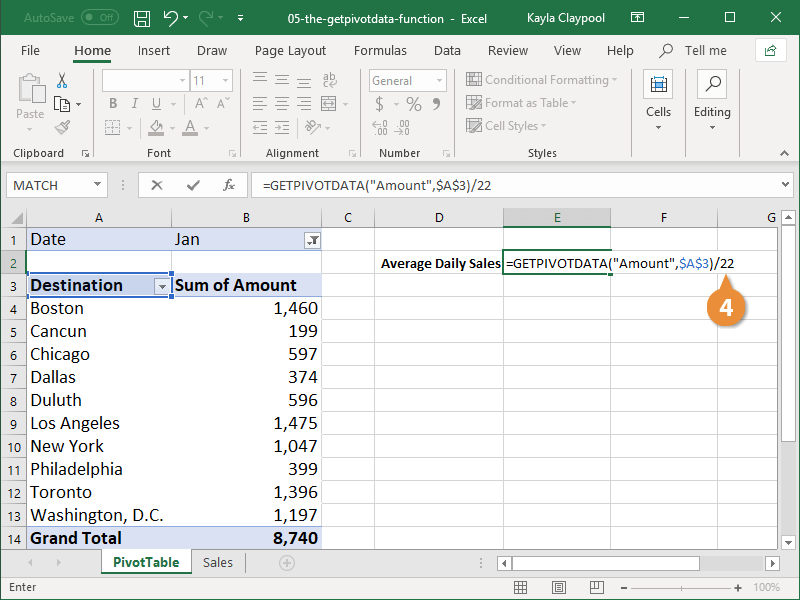Click Middle Align icon
The height and width of the screenshot is (600, 800).
point(282,79)
